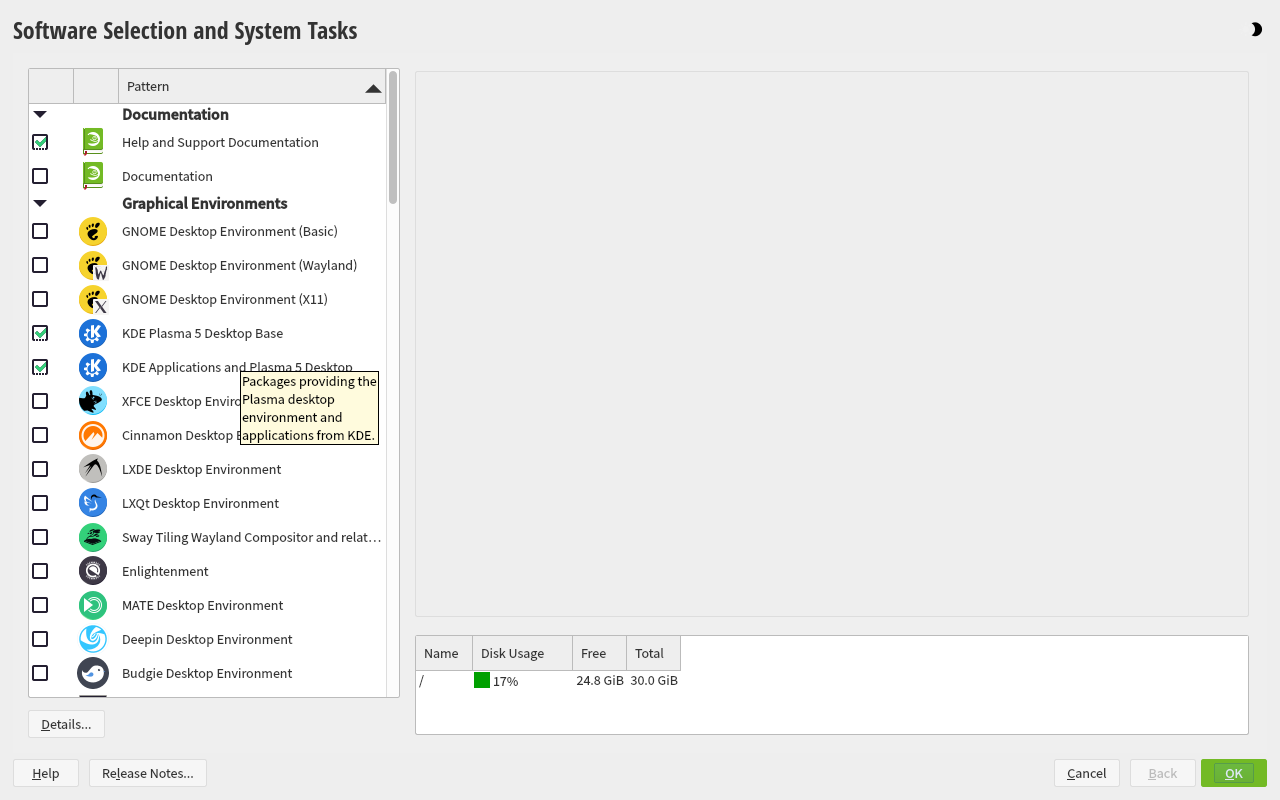Click the Disk Usage column header
Viewport: 1280px width, 800px height.
pyautogui.click(x=522, y=653)
